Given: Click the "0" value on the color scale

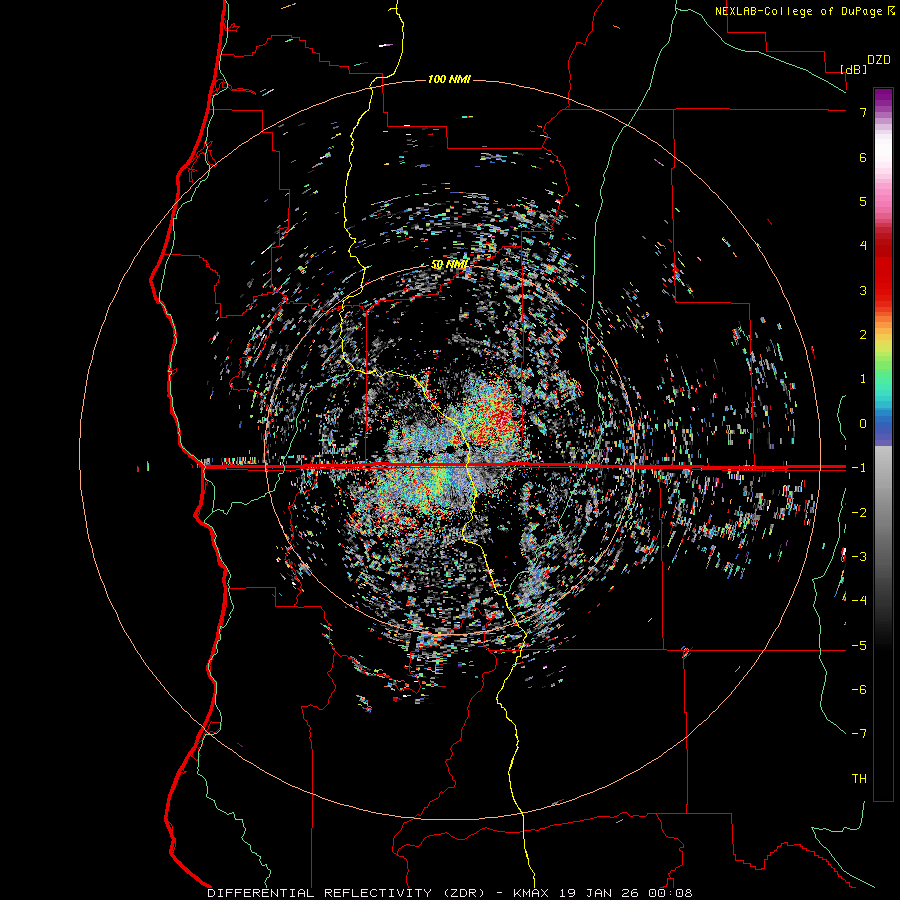Looking at the screenshot, I should (x=863, y=424).
